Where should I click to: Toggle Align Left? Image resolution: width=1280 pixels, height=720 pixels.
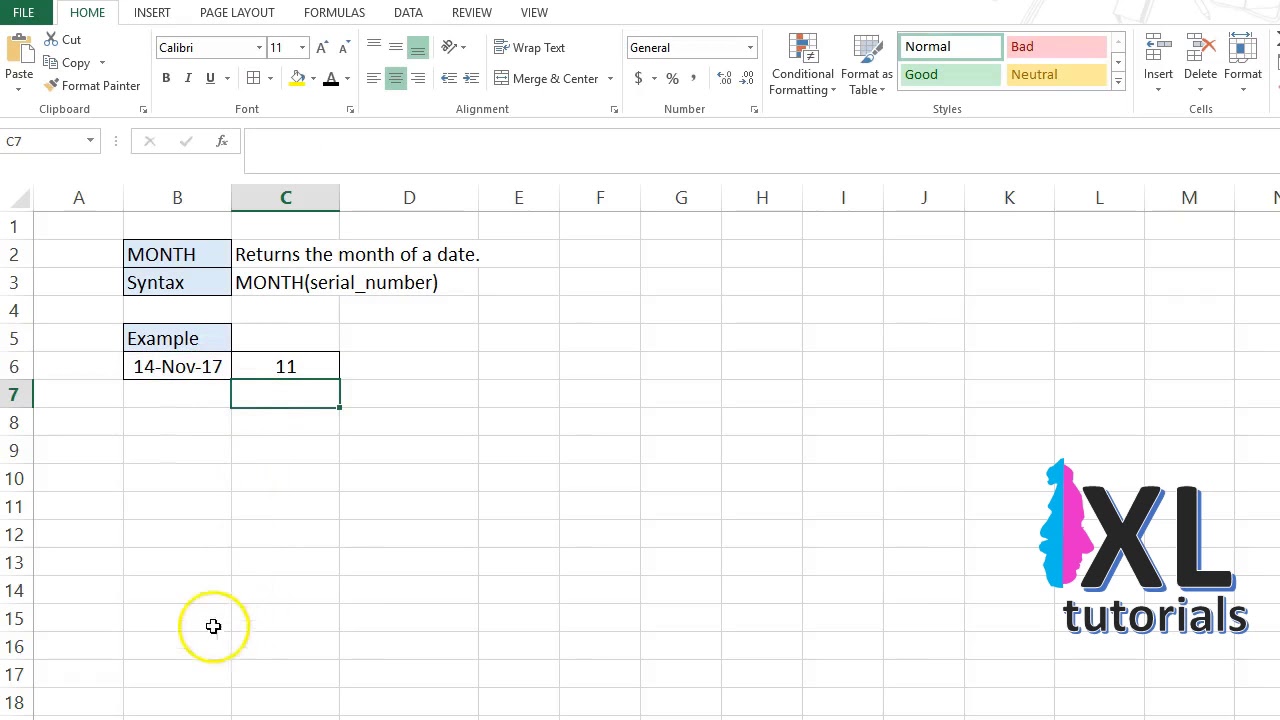click(x=374, y=78)
